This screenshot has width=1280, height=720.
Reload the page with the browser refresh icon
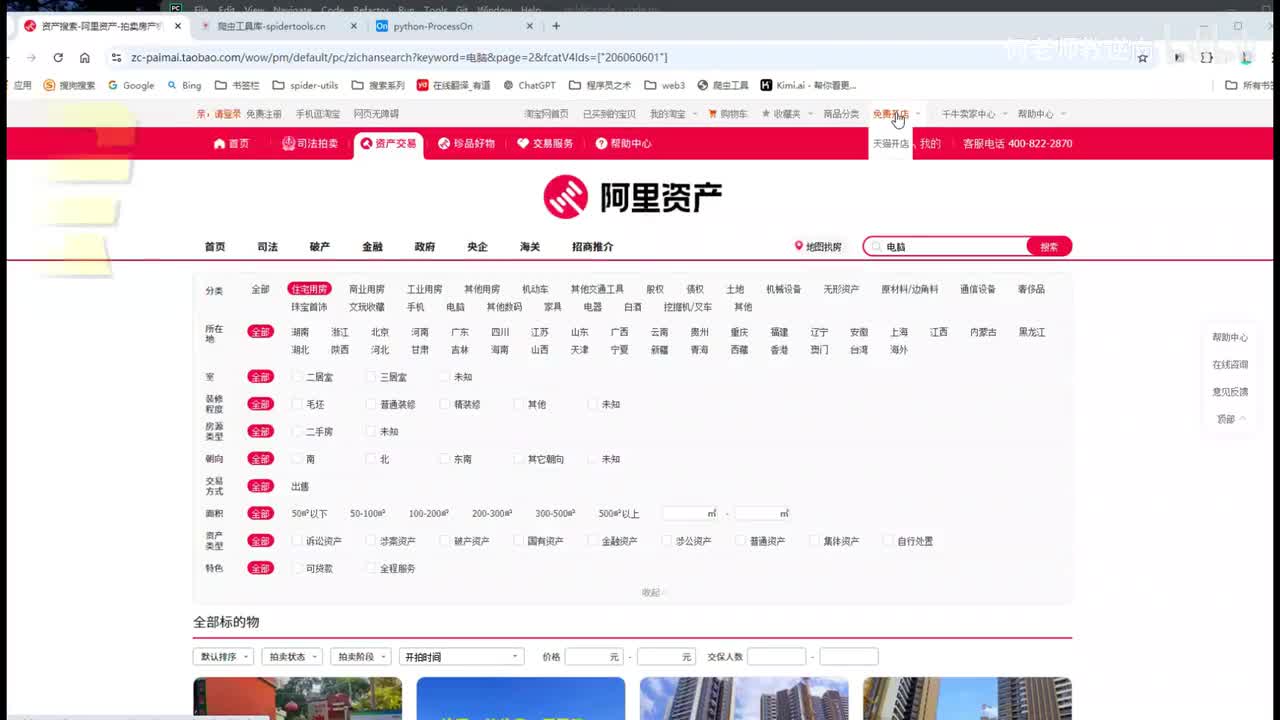(58, 58)
